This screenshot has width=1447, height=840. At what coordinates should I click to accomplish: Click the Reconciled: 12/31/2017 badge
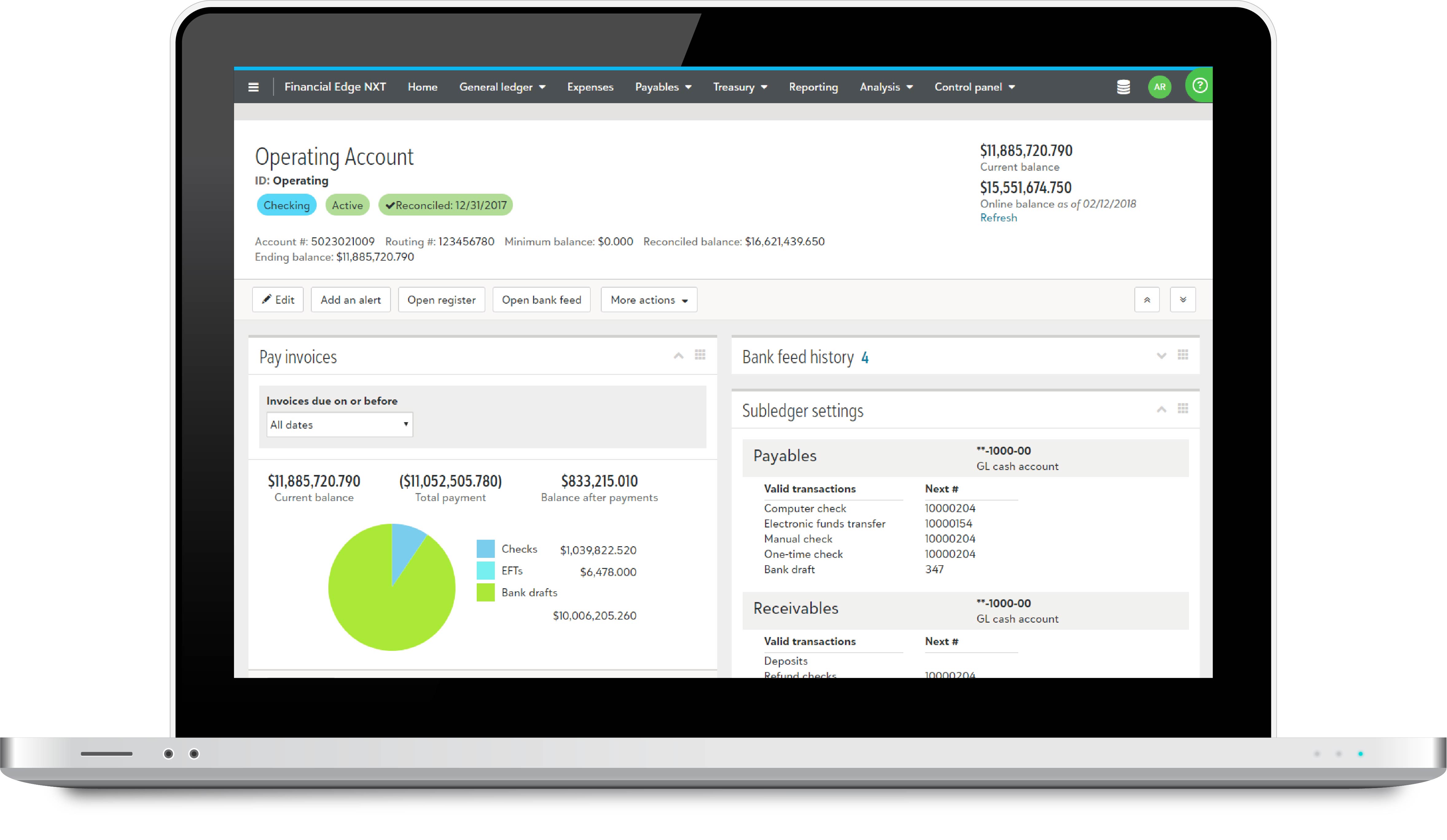pos(446,205)
